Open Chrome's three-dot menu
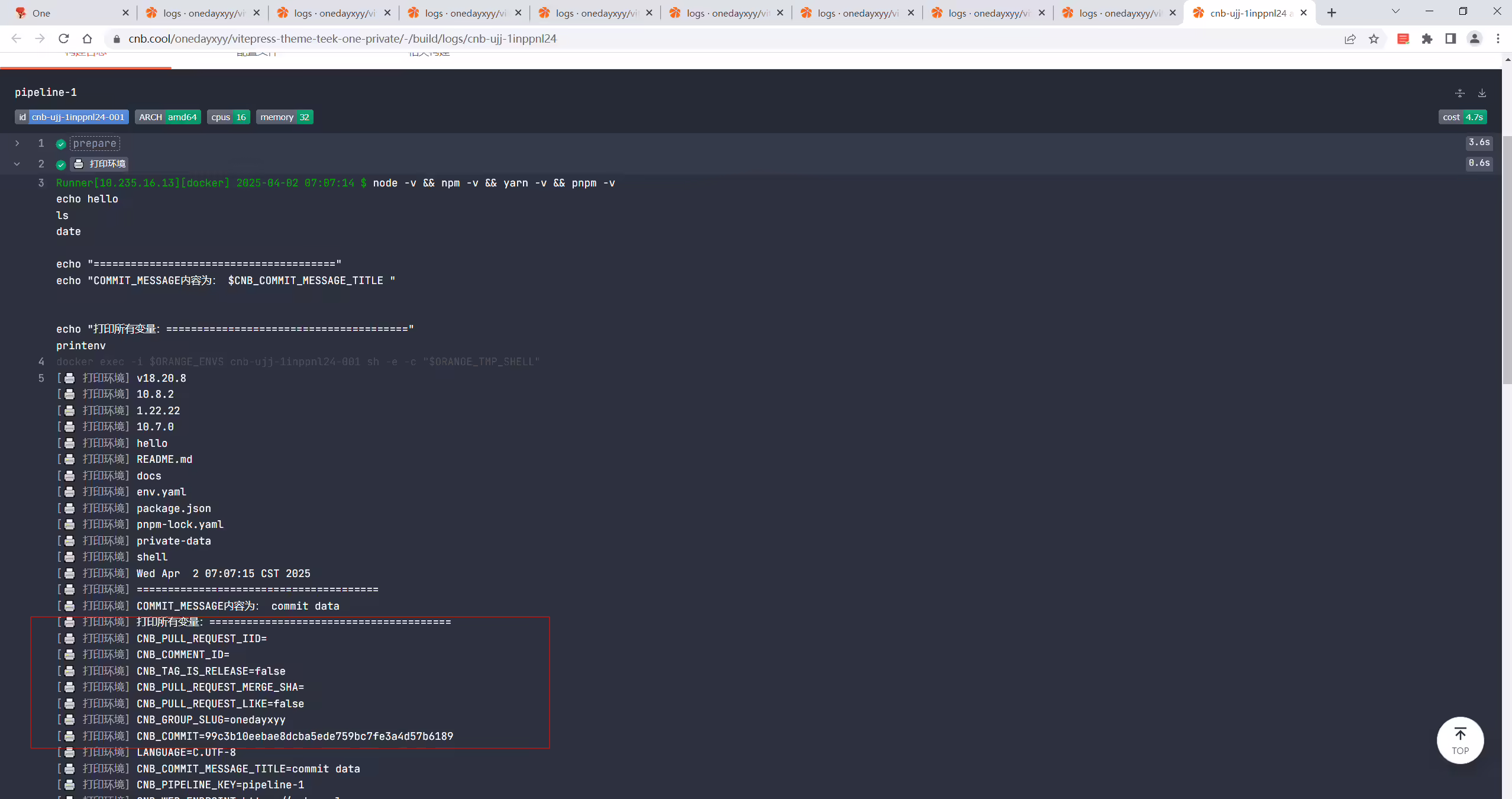Image resolution: width=1512 pixels, height=799 pixels. coord(1498,38)
